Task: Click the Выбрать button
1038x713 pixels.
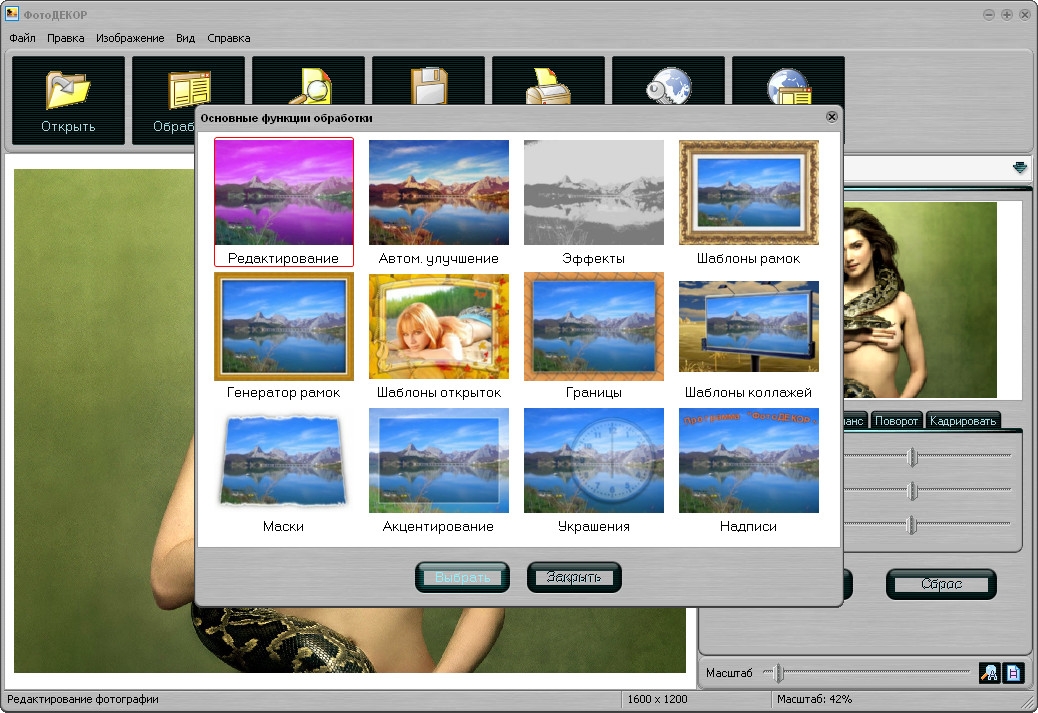Action: [x=462, y=577]
